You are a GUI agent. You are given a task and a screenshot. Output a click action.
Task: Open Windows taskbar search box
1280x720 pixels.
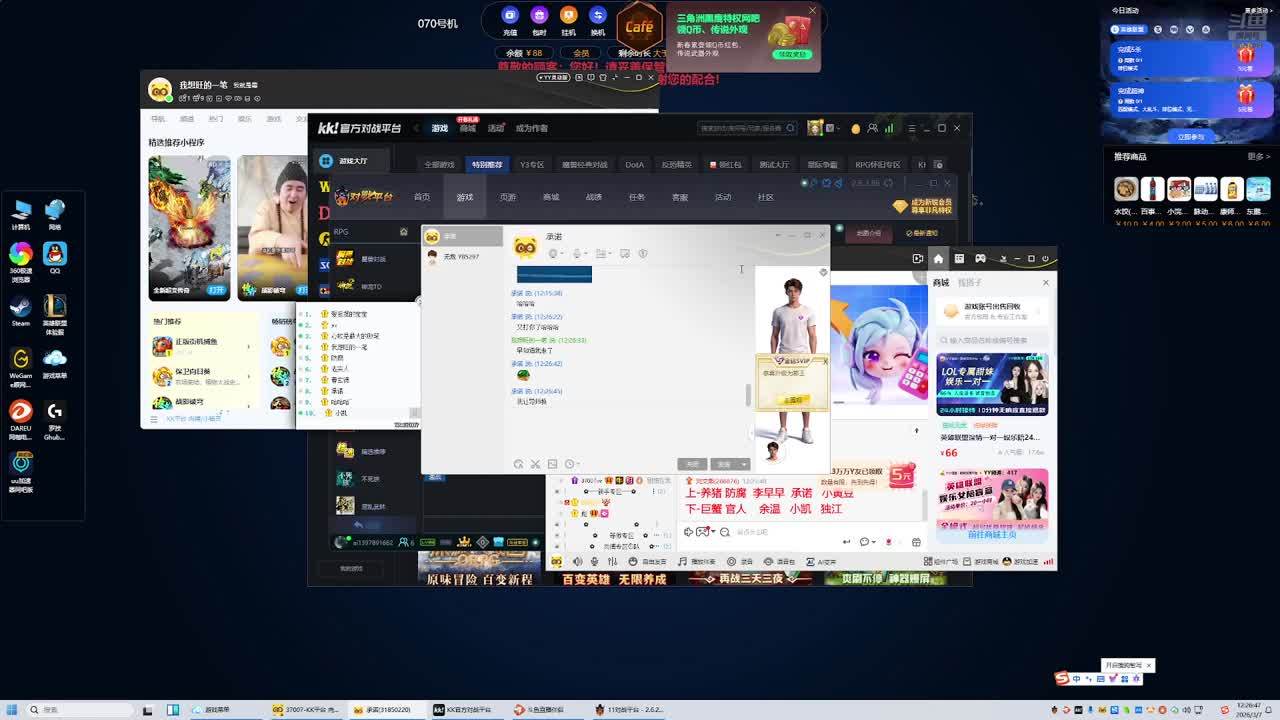[x=80, y=710]
